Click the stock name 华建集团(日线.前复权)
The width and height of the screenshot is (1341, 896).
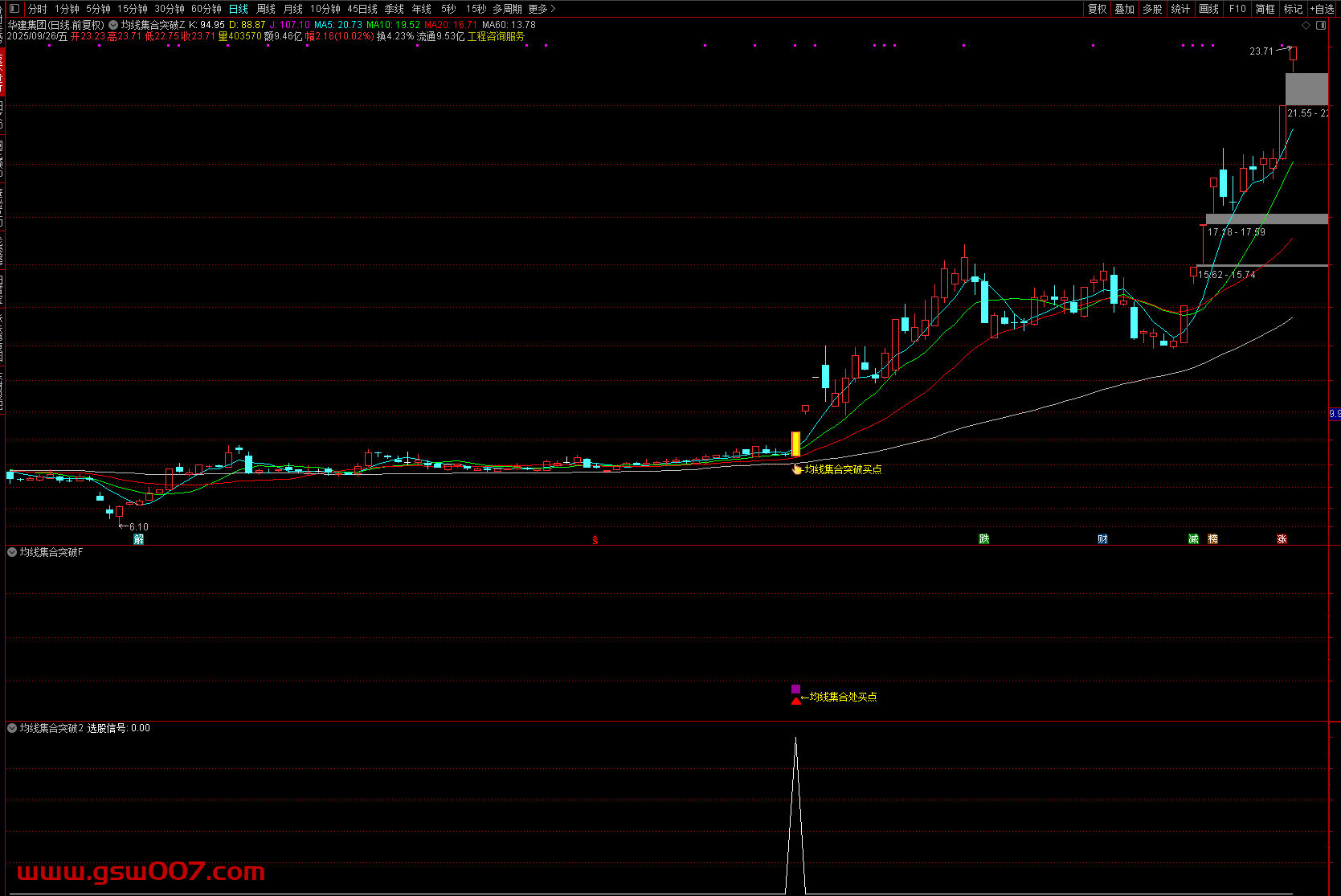tap(56, 25)
